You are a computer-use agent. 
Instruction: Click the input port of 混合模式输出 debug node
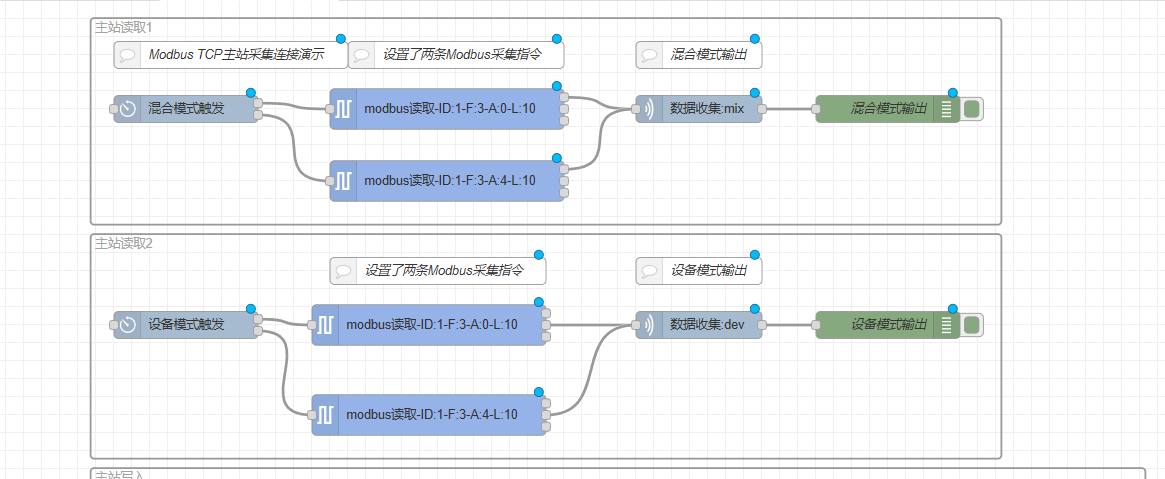click(816, 109)
